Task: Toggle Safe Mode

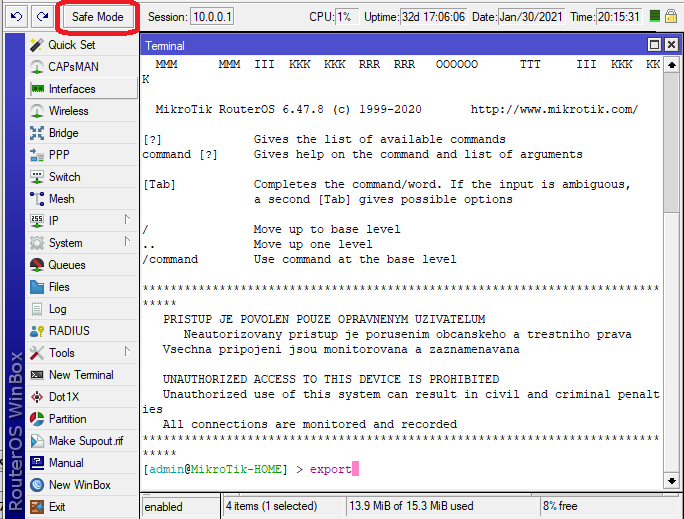Action: [97, 17]
